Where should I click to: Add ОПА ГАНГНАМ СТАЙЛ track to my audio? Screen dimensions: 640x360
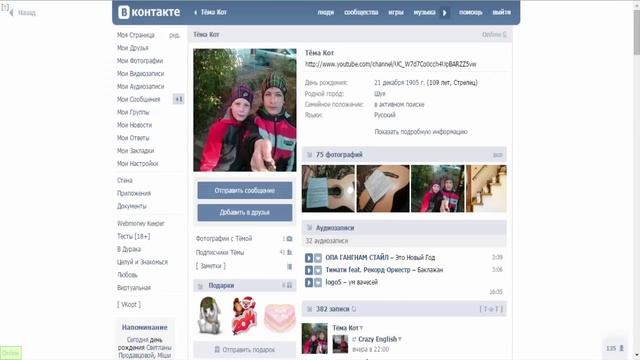tap(318, 258)
